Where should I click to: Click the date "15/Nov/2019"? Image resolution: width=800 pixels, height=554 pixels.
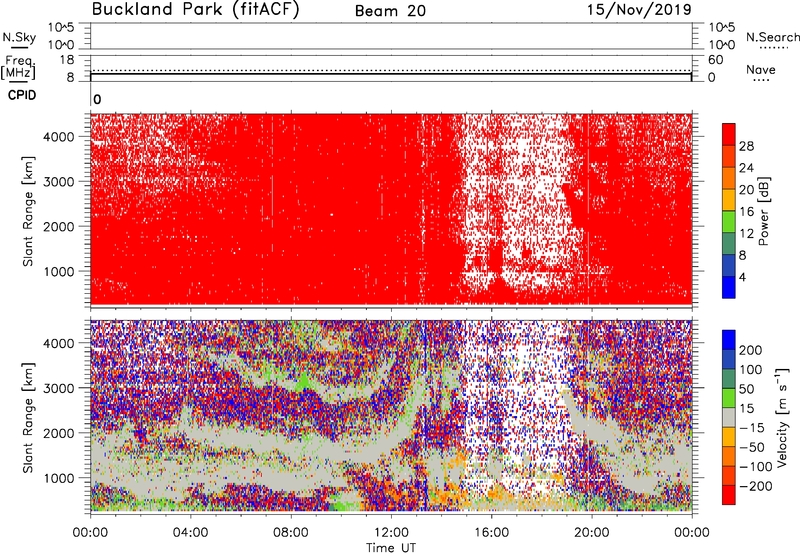(639, 10)
